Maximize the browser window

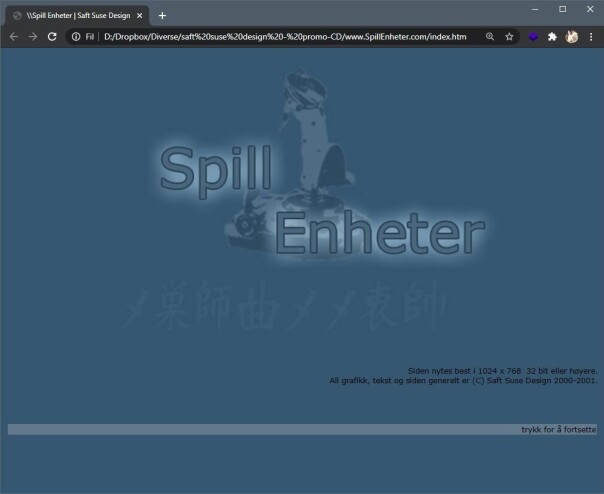pyautogui.click(x=562, y=9)
